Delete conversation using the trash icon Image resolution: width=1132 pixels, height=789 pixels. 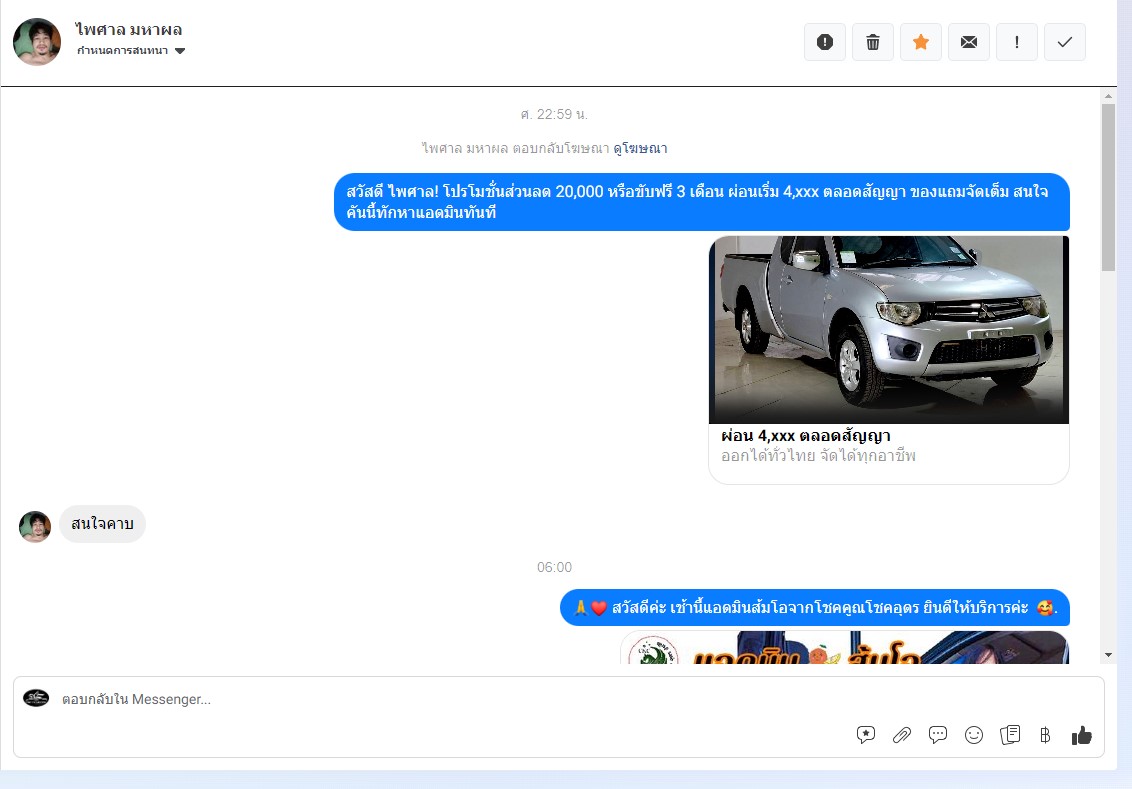tap(873, 42)
